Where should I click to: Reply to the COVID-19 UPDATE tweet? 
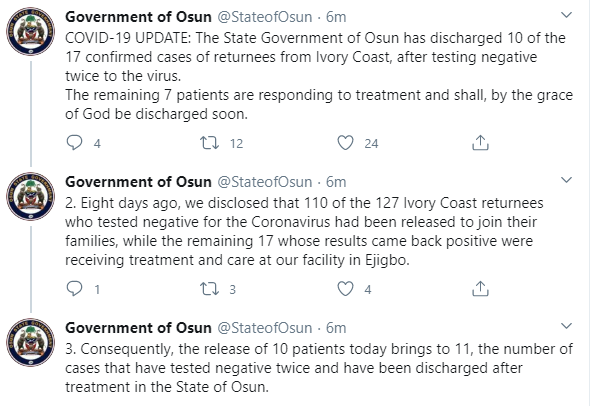point(74,143)
